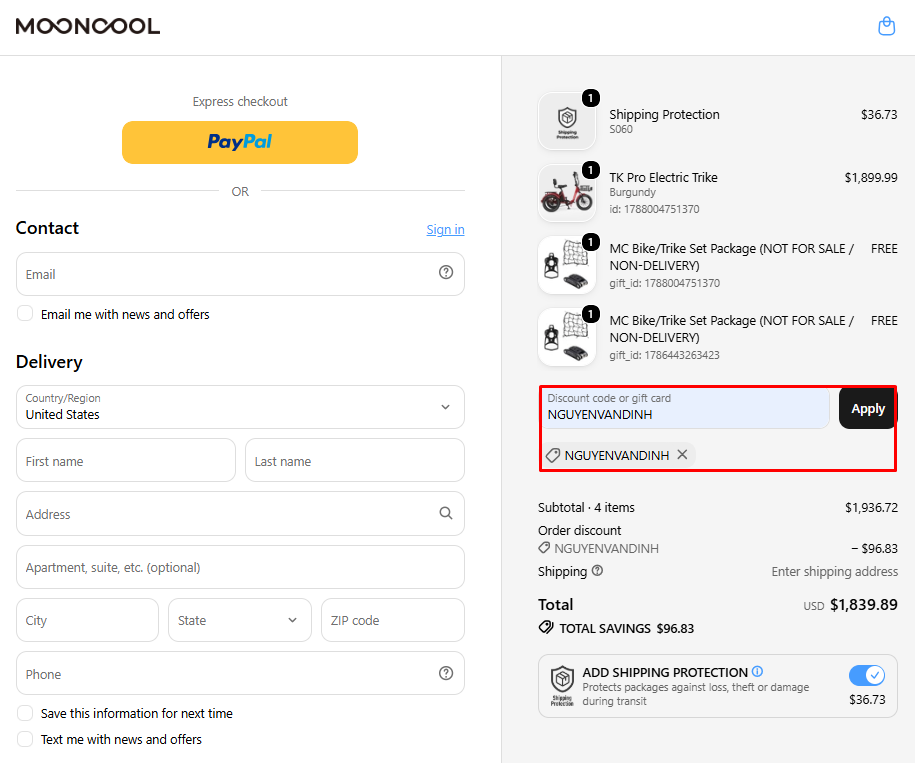Click the Shipping info question icon
The height and width of the screenshot is (763, 915).
pyautogui.click(x=598, y=570)
